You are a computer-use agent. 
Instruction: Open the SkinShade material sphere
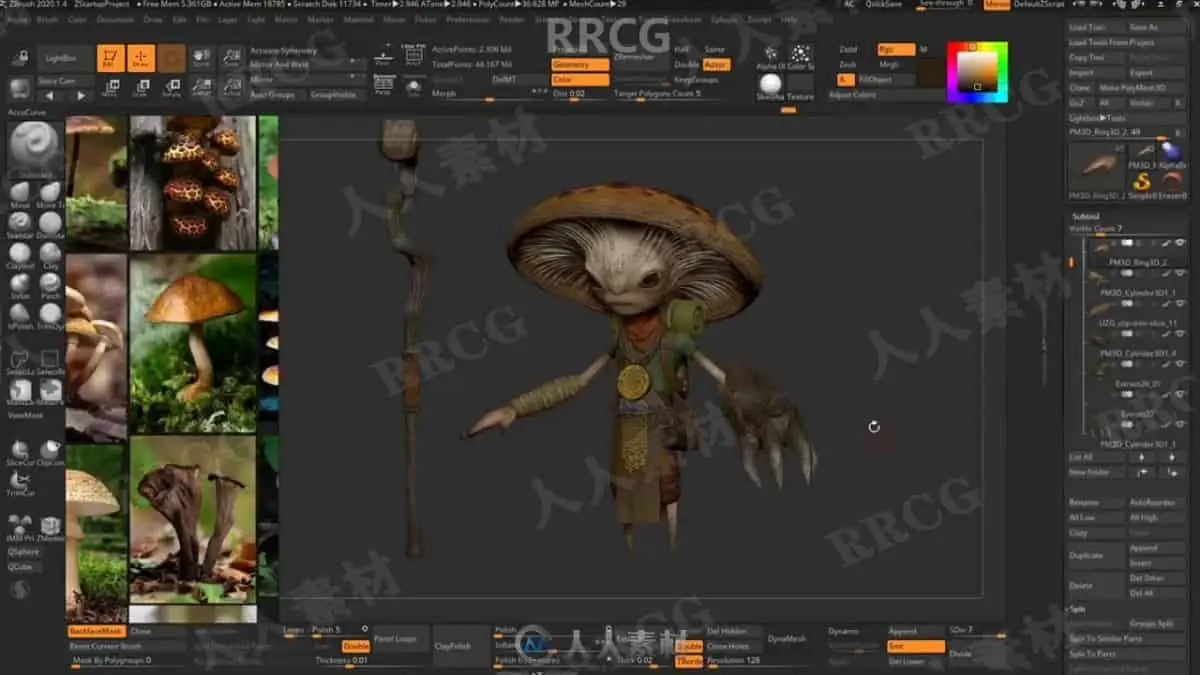tap(770, 84)
